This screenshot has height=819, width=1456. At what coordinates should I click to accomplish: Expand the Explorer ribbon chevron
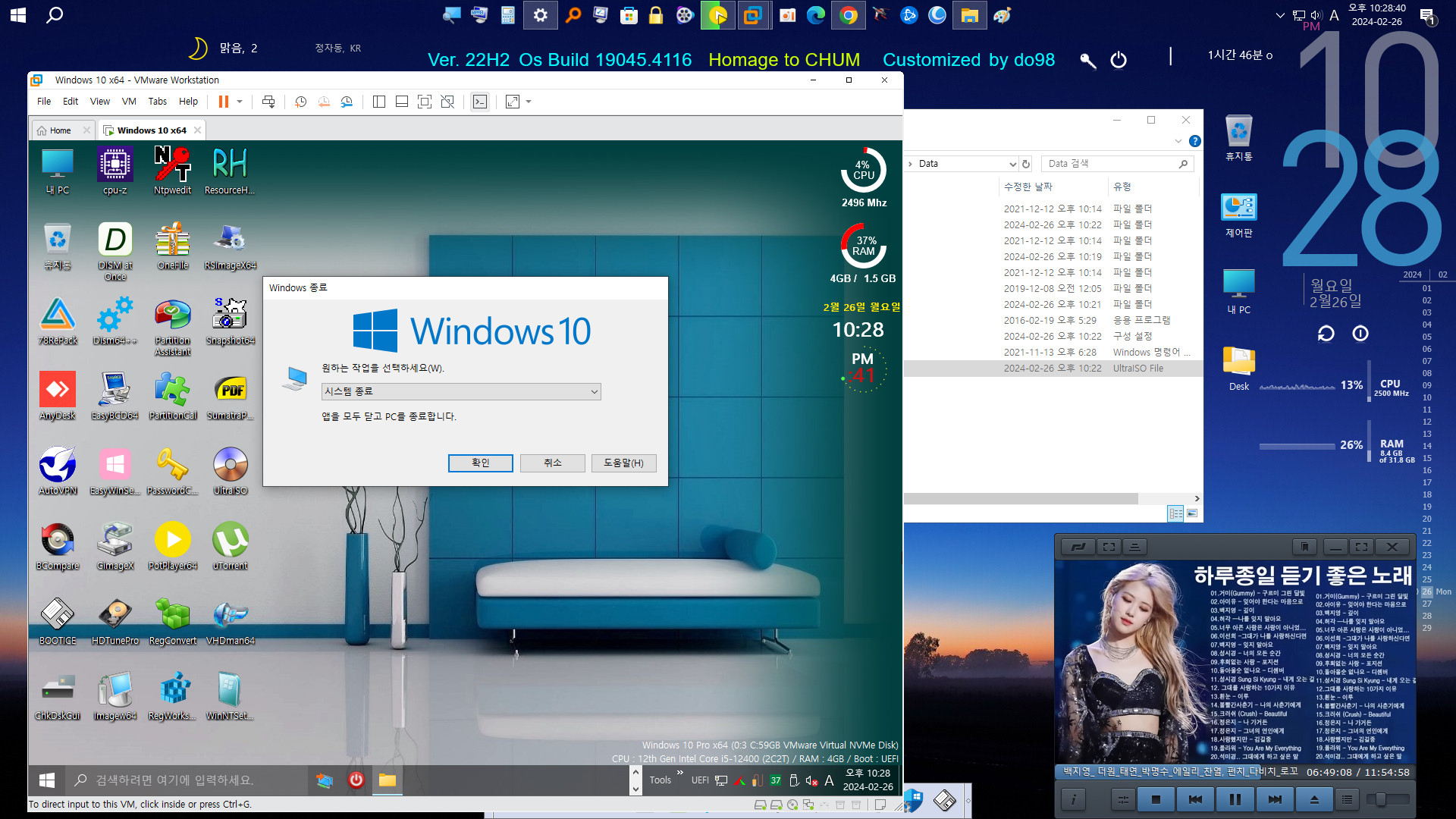pyautogui.click(x=1178, y=141)
